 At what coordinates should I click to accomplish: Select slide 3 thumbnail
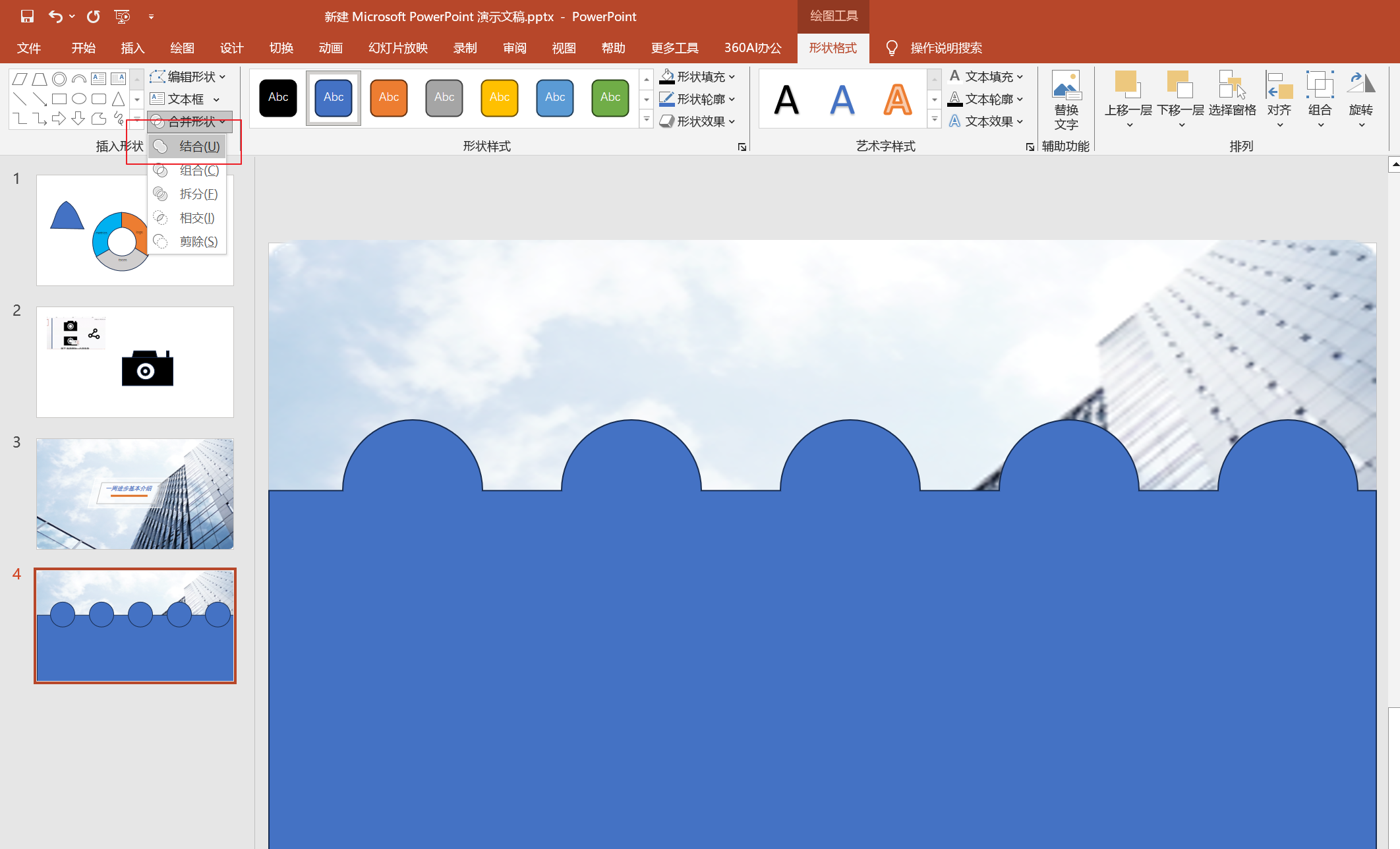pyautogui.click(x=135, y=494)
